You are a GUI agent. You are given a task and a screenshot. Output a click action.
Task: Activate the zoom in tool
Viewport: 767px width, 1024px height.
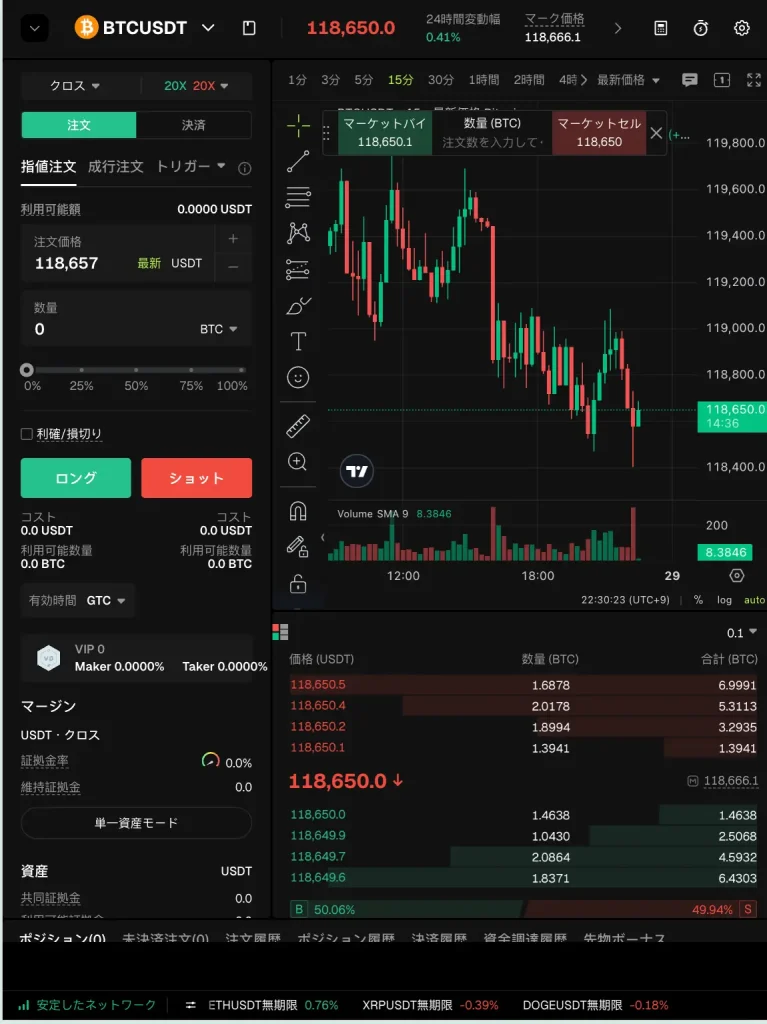(x=298, y=462)
